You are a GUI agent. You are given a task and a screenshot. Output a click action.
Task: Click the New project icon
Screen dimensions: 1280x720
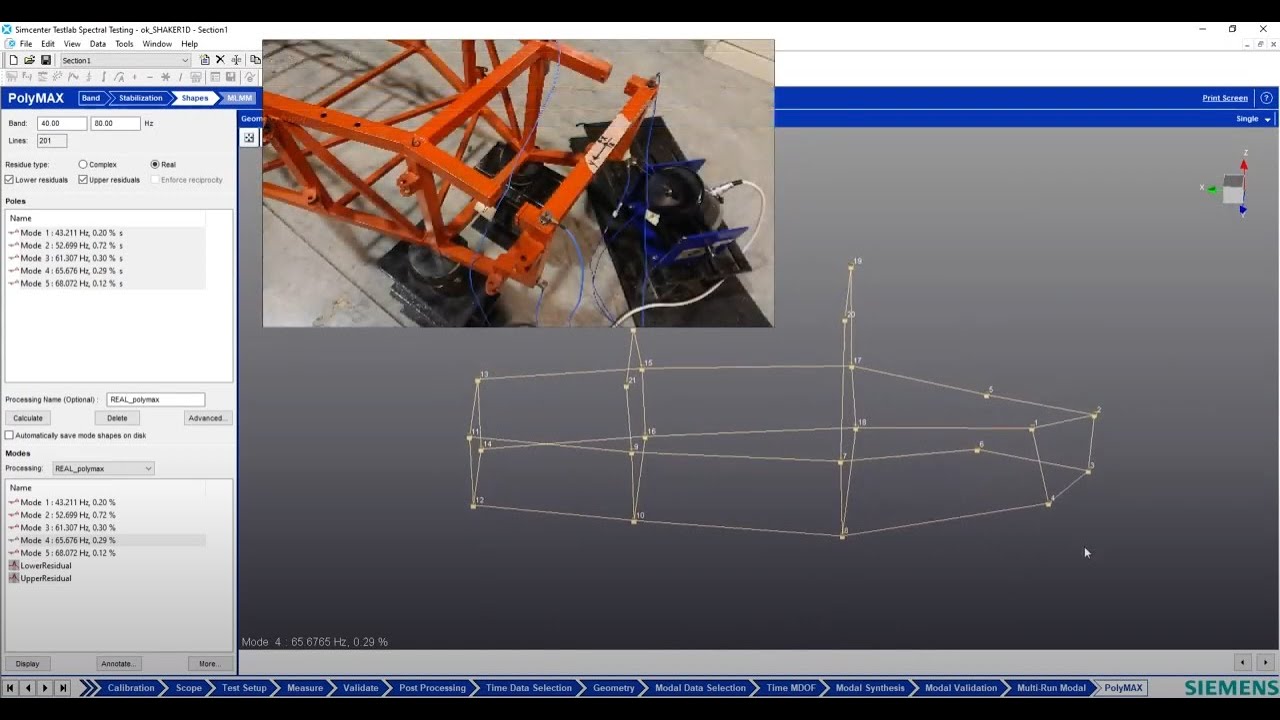[x=14, y=60]
